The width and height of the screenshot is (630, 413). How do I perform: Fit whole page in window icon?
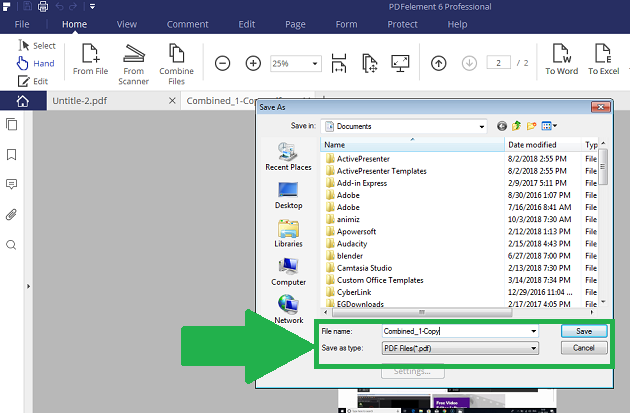click(x=370, y=63)
